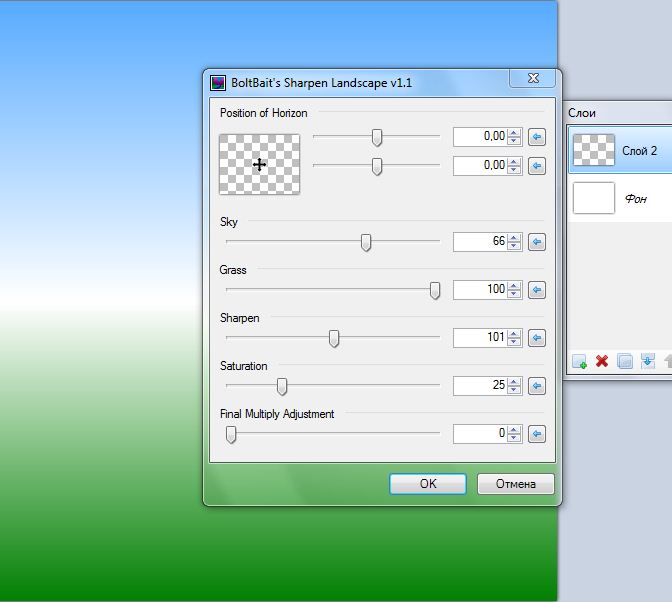This screenshot has height=602, width=672.
Task: Increase the Sky value with up arrow
Action: click(514, 238)
